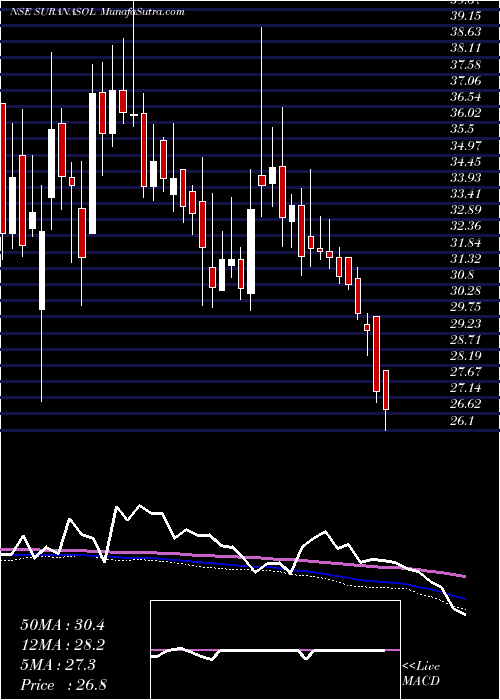500x700 pixels.
Task: Click the 36.02 price axis label
Action: point(466,113)
